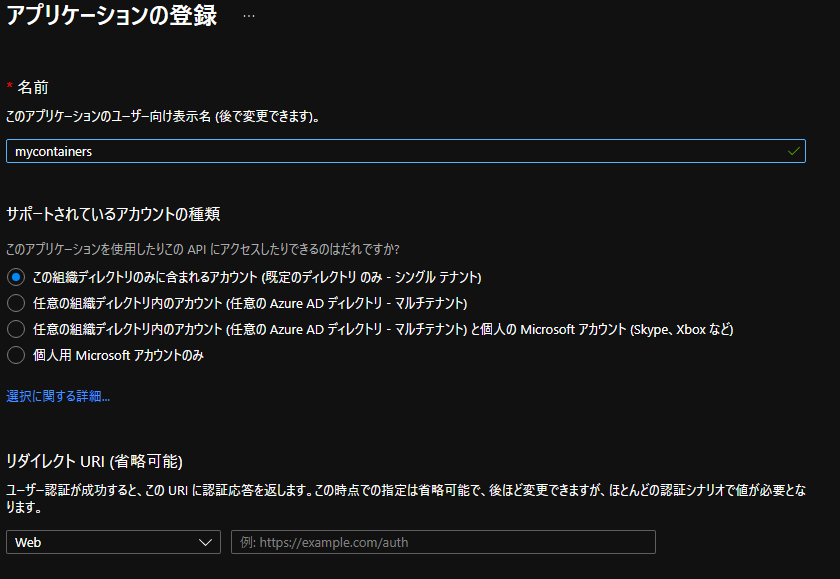Click the 名前 field label

[x=33, y=87]
